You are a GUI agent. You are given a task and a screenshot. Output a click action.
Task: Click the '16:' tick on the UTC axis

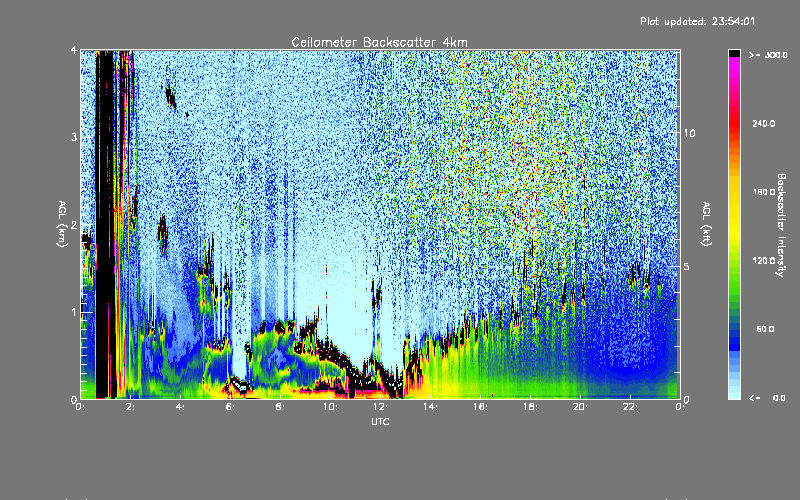click(480, 407)
